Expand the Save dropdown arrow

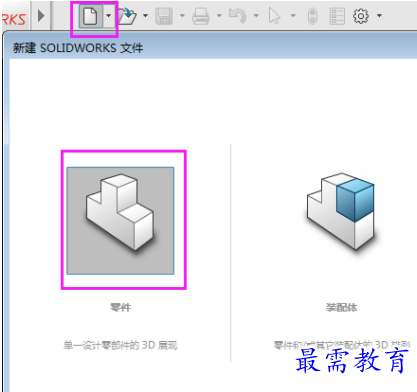coord(182,15)
